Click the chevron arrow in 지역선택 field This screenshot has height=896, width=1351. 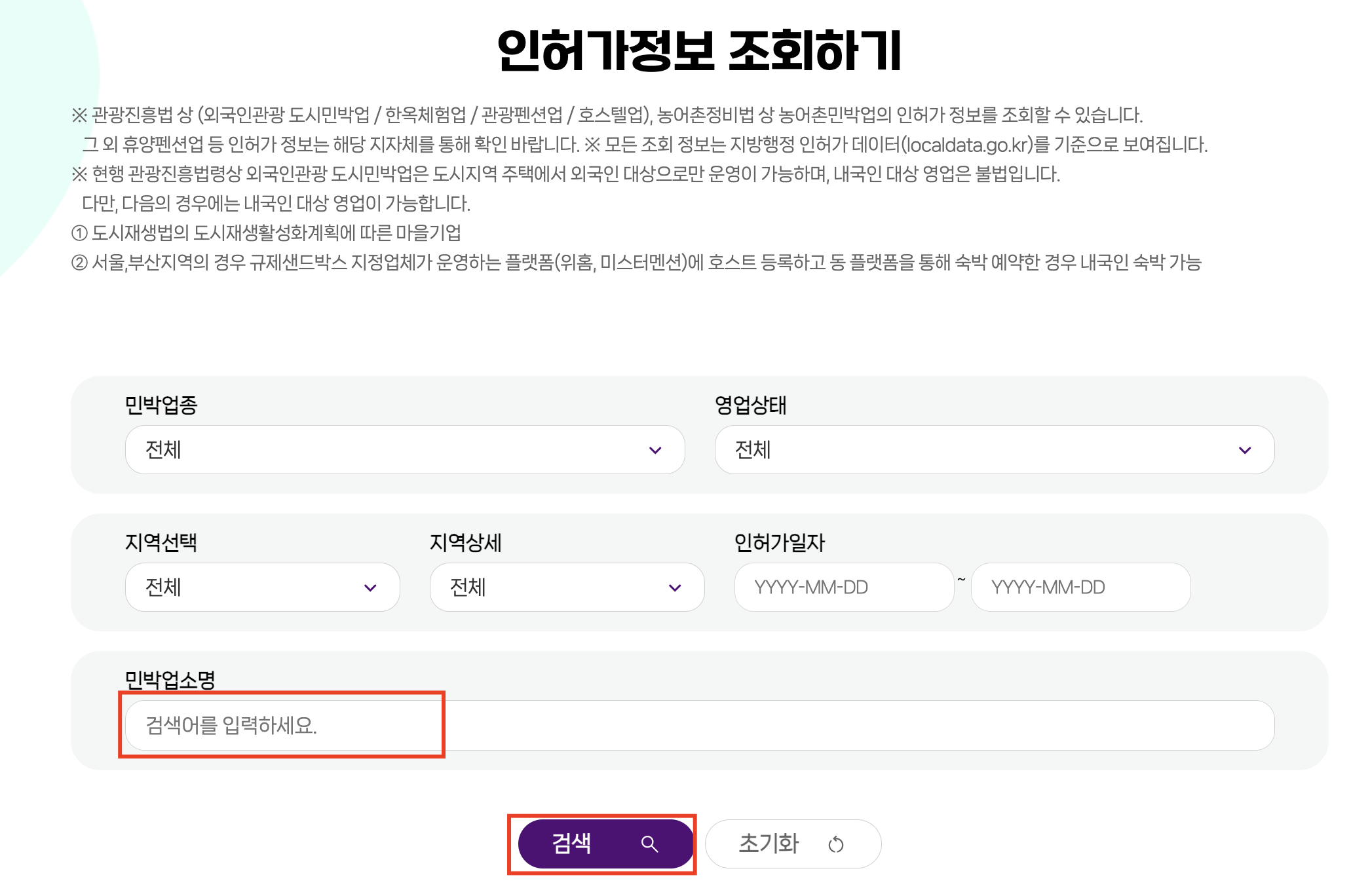tap(370, 588)
